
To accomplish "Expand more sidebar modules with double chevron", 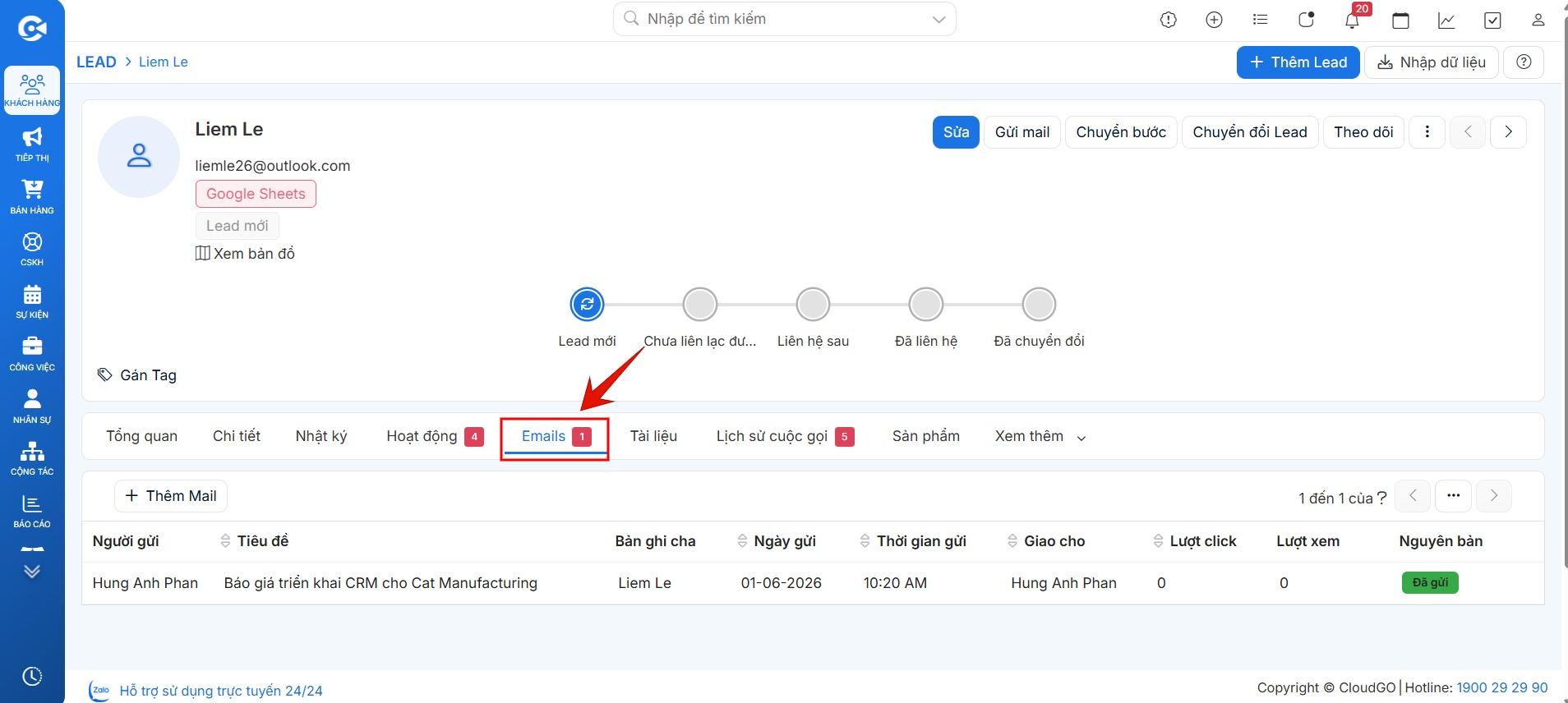I will (32, 572).
